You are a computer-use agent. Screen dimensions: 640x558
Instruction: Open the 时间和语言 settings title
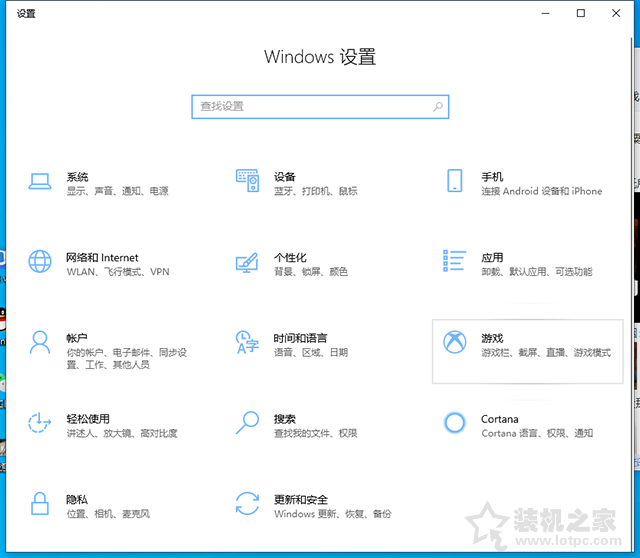(300, 338)
